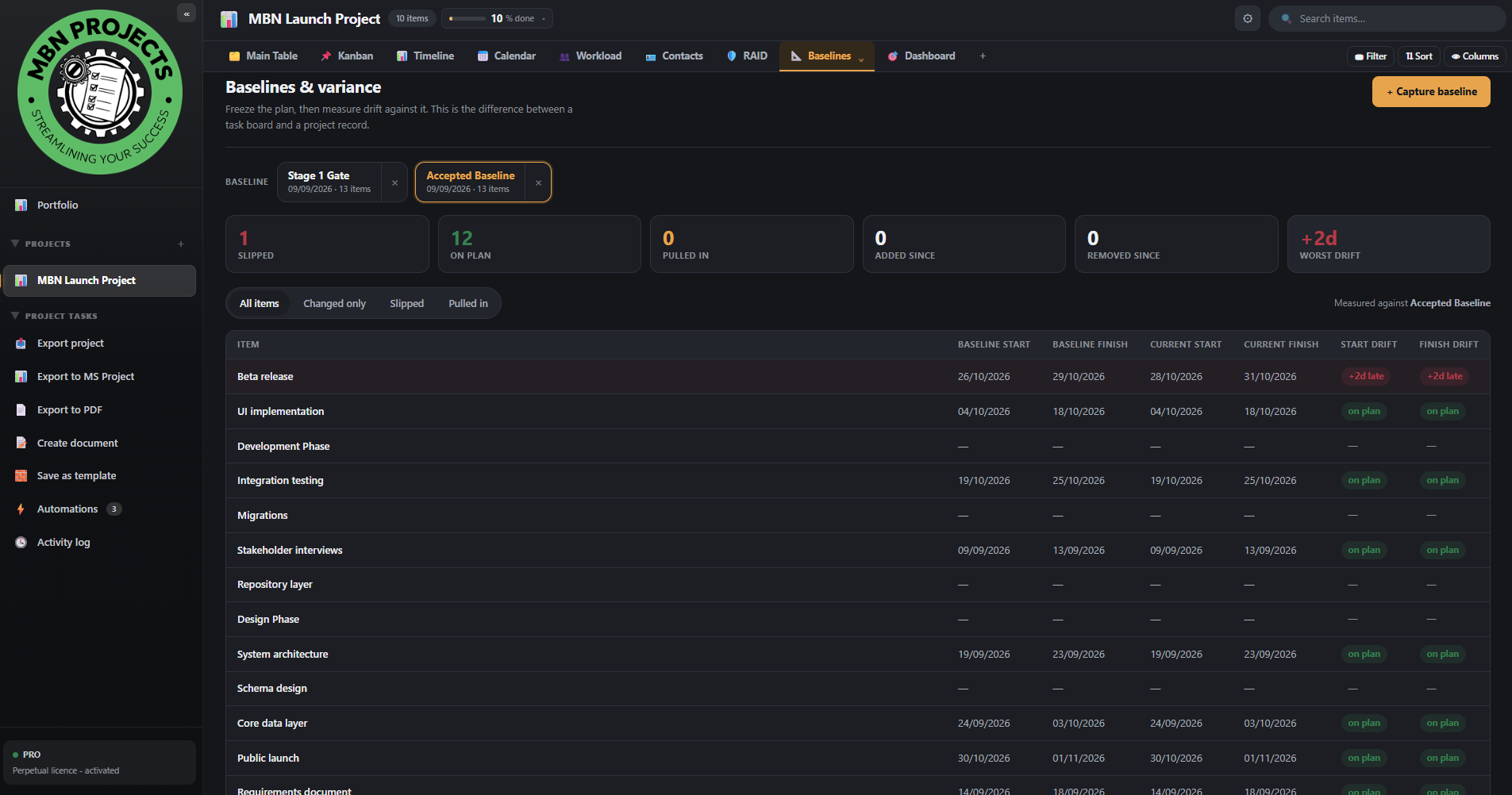1512x795 pixels.
Task: Click the Export project icon
Action: tap(21, 344)
